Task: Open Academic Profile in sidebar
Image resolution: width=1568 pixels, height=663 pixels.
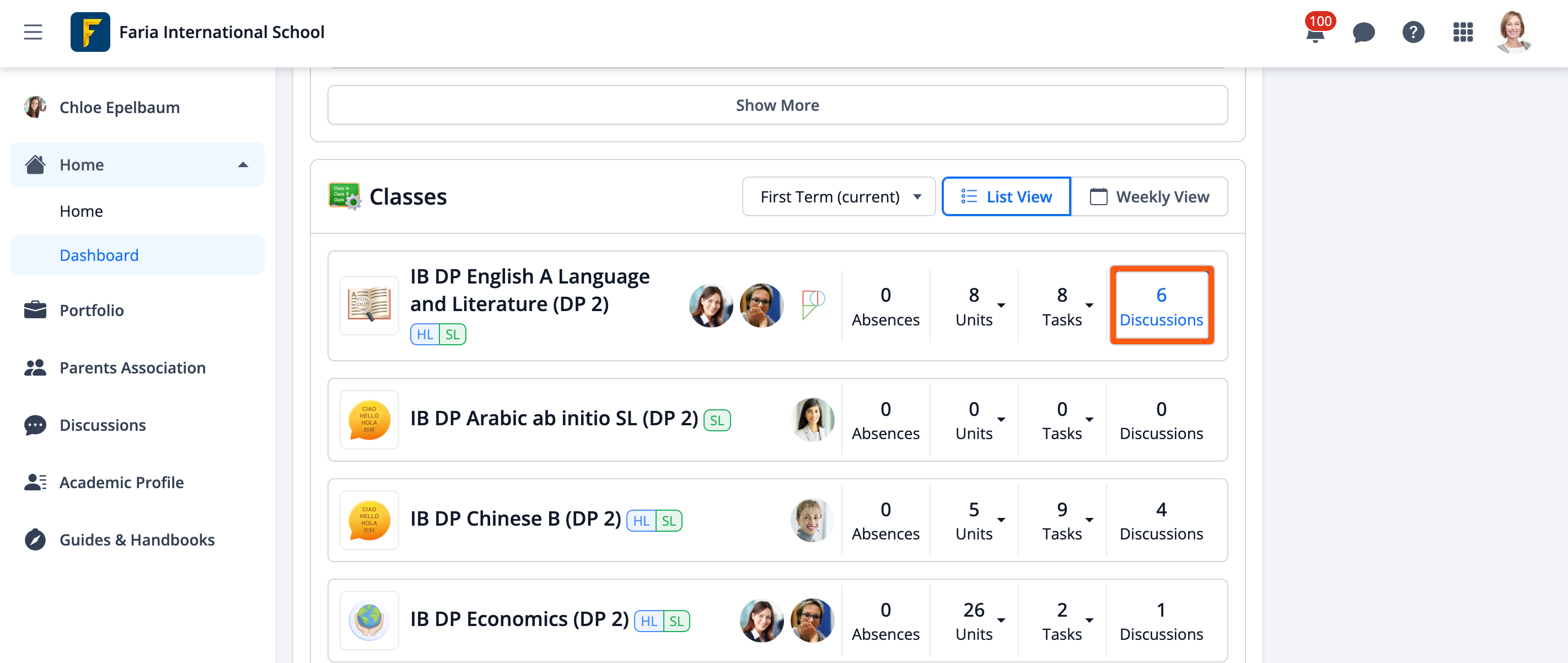Action: 121,482
